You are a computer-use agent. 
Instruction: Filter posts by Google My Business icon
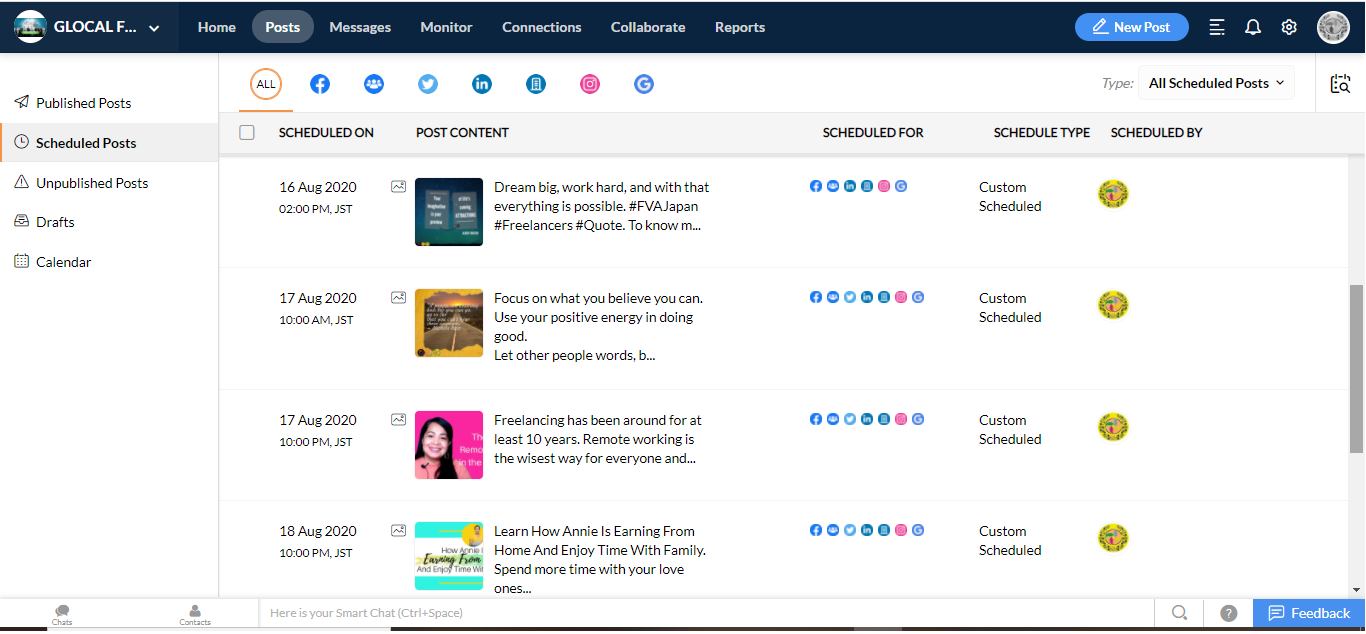point(644,85)
